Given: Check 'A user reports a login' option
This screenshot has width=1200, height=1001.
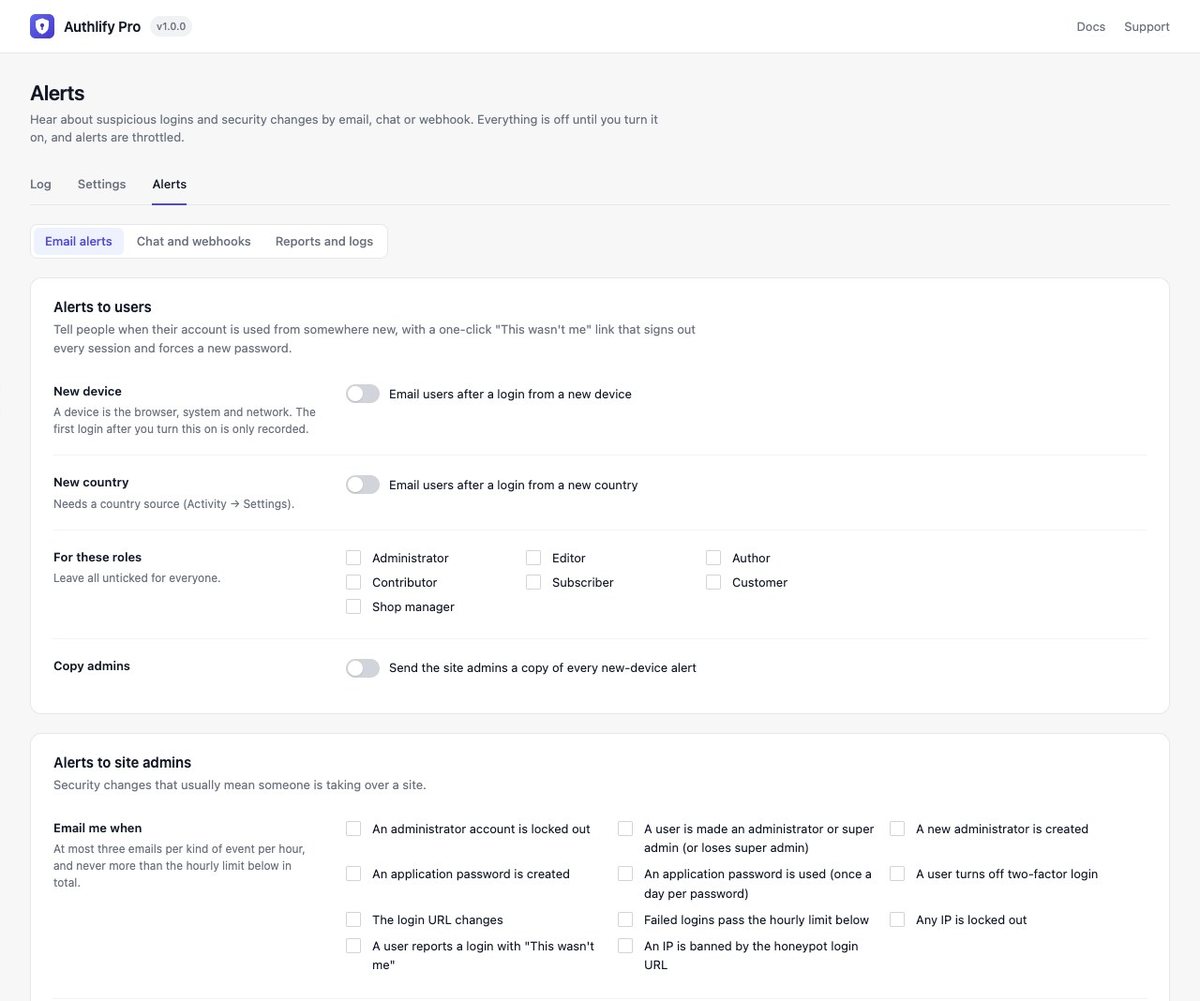Looking at the screenshot, I should point(353,946).
